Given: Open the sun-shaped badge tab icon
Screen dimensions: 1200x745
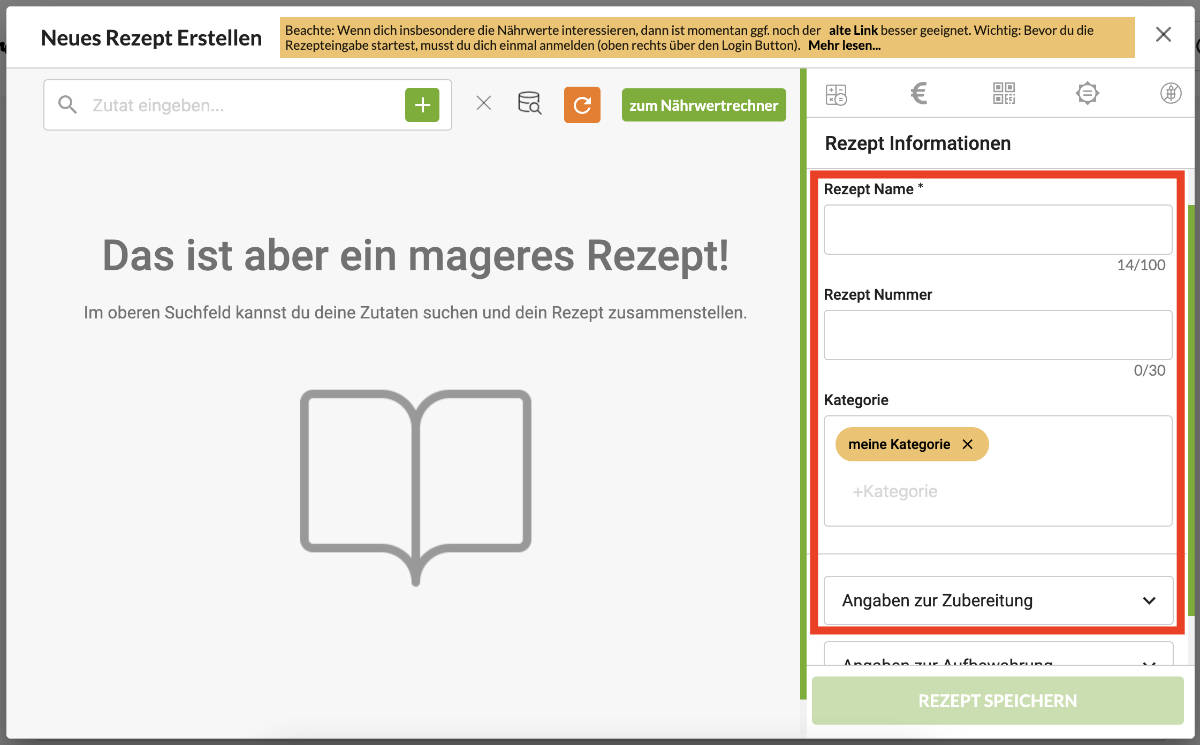Looking at the screenshot, I should pos(1087,94).
